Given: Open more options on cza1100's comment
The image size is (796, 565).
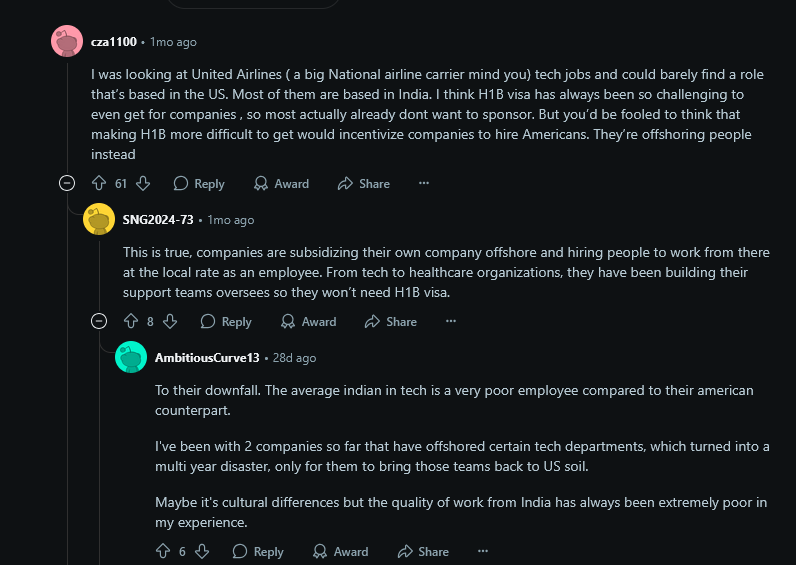Looking at the screenshot, I should pyautogui.click(x=423, y=183).
